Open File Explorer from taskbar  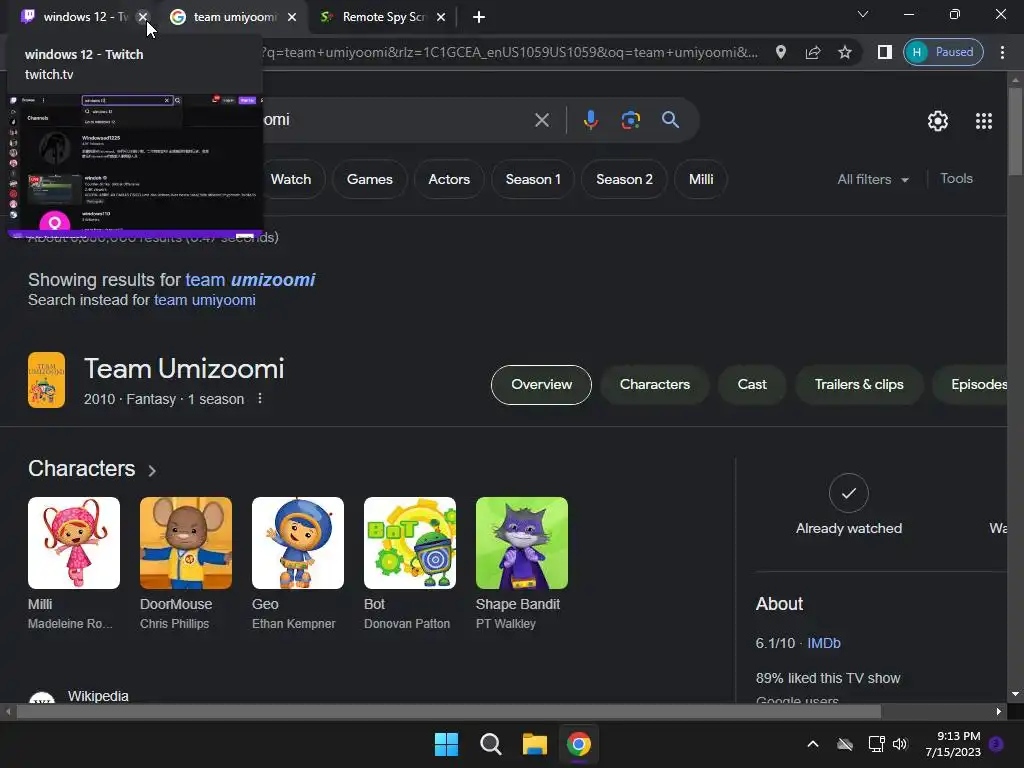click(534, 744)
